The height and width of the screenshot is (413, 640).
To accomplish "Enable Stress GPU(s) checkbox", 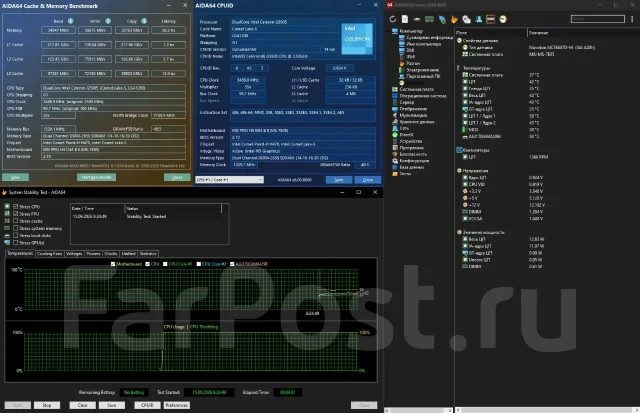I will click(16, 242).
